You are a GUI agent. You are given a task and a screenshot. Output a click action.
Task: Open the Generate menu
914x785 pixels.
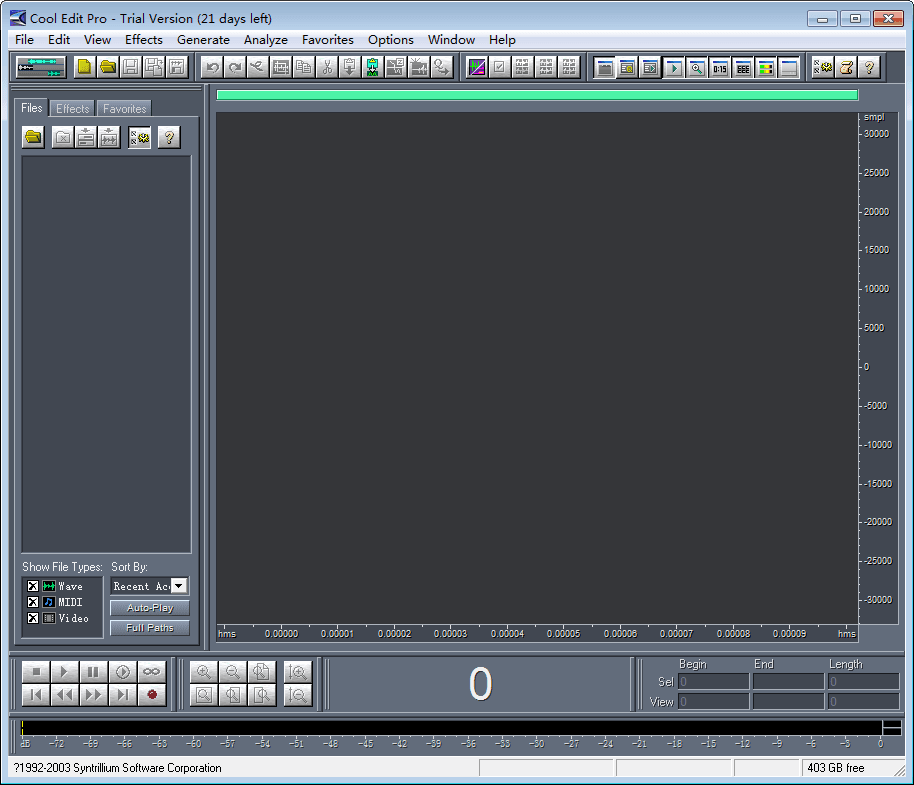pos(203,40)
